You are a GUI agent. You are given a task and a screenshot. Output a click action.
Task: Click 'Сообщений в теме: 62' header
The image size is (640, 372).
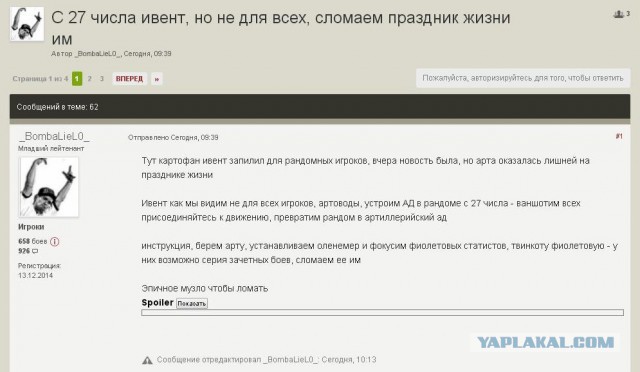tap(58, 107)
